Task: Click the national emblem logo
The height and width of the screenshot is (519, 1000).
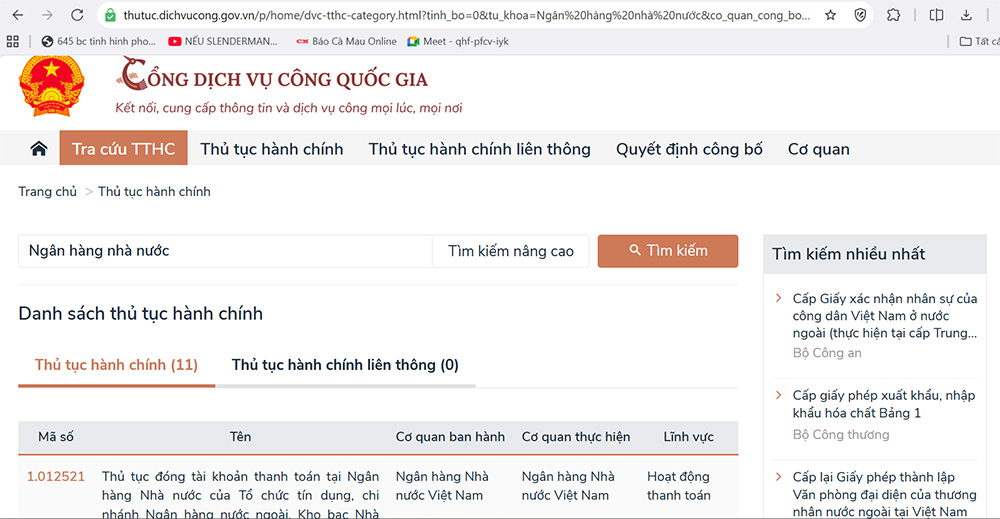Action: 53,87
